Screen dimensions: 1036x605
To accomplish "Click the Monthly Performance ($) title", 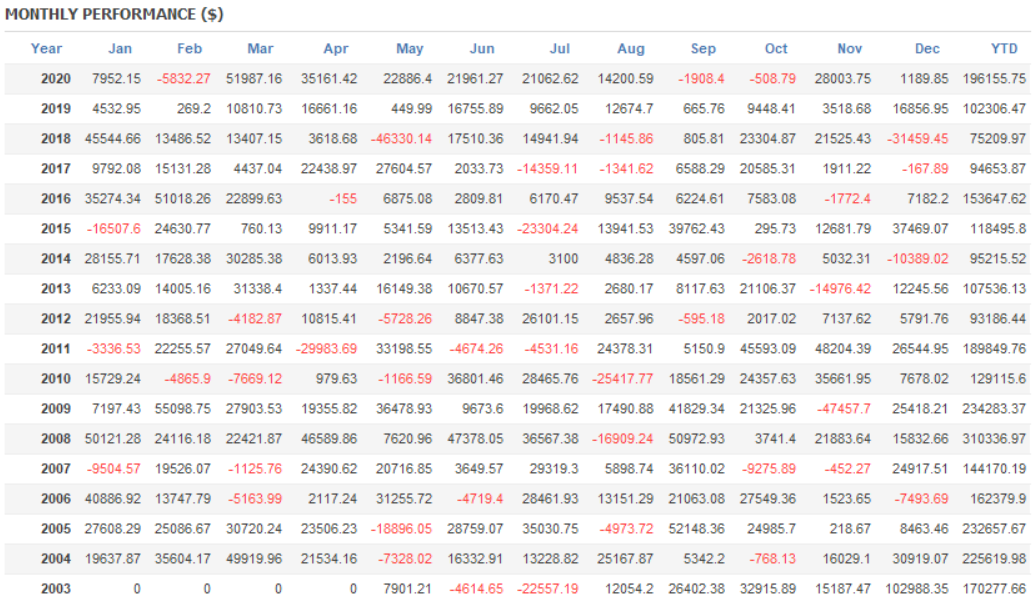I will pos(114,15).
